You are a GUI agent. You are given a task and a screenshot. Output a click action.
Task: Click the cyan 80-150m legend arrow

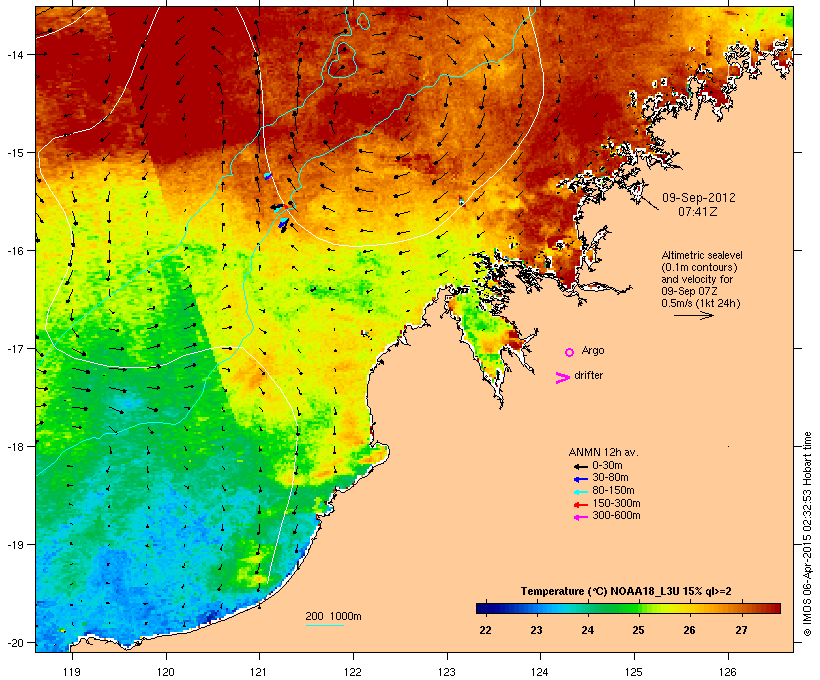tap(580, 492)
